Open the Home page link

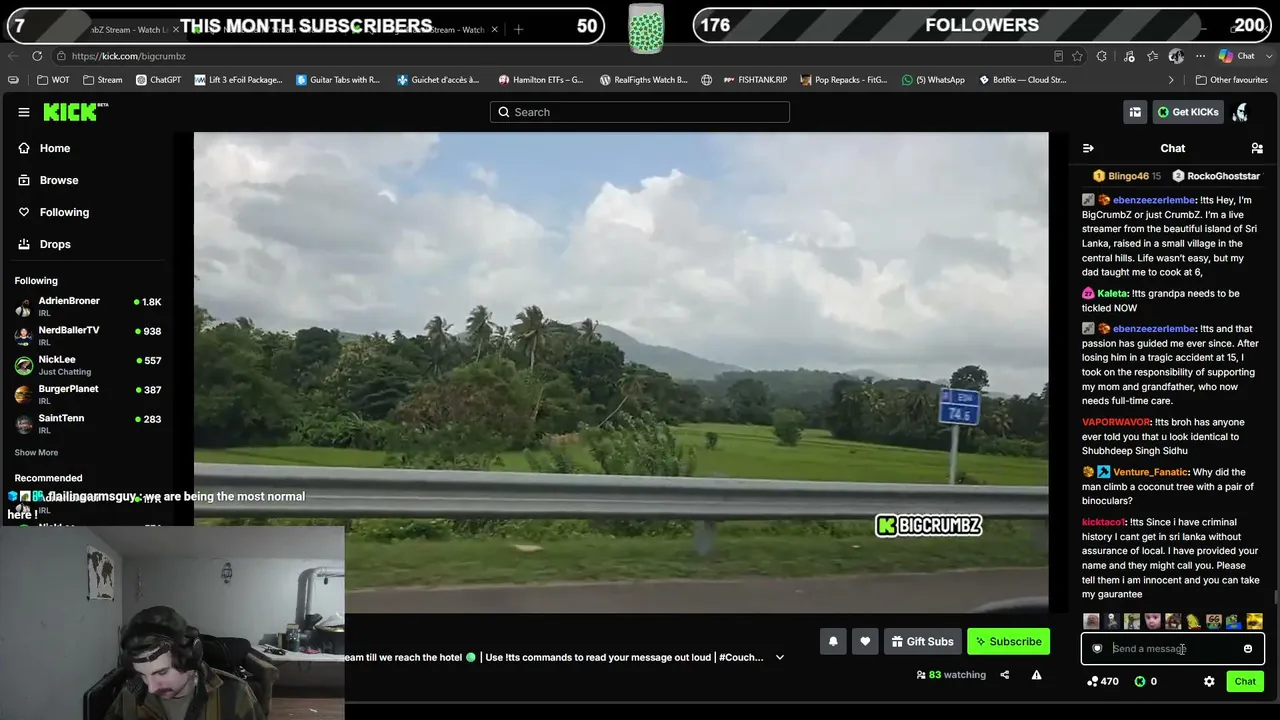[55, 148]
